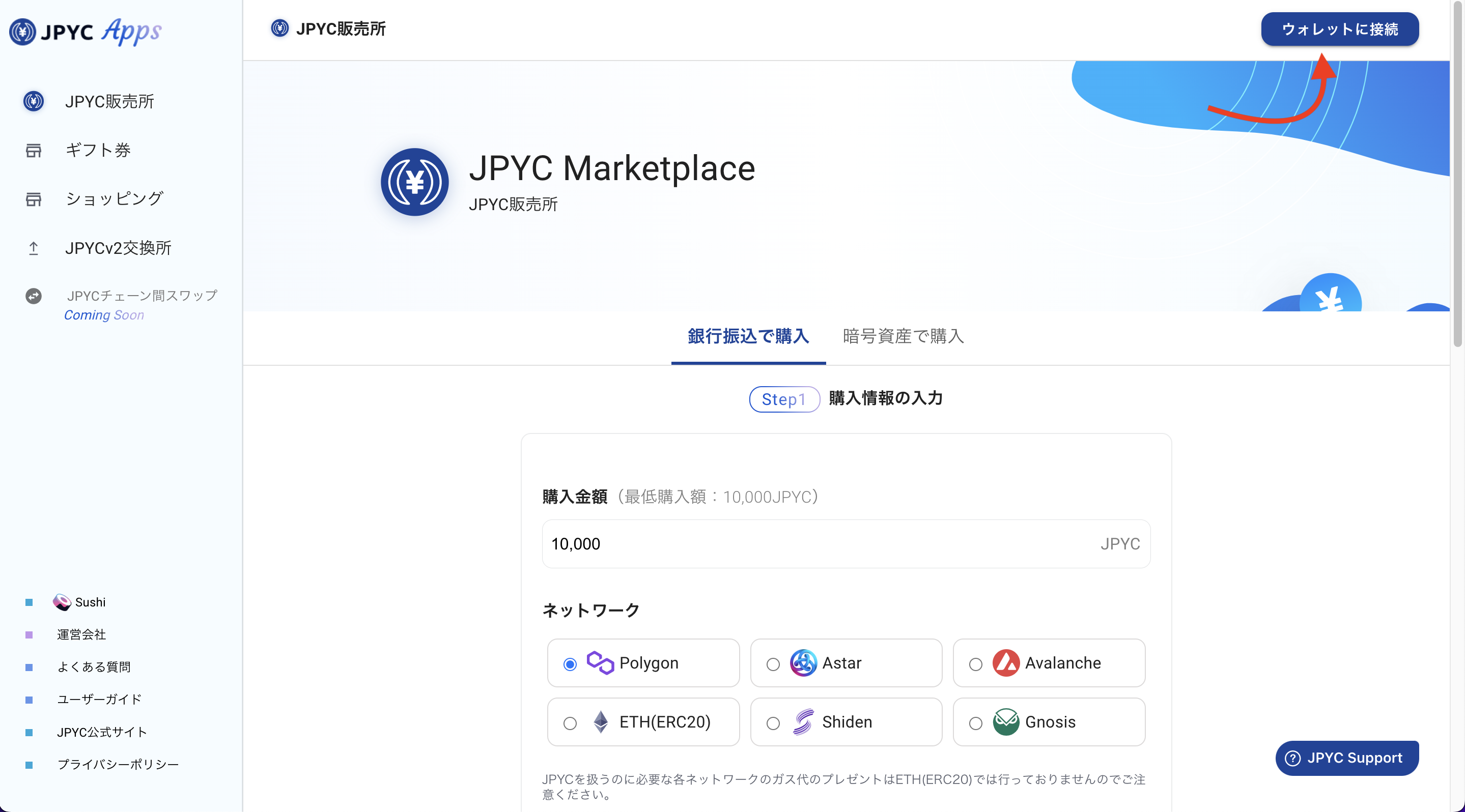The width and height of the screenshot is (1465, 812).
Task: Open ギフト券 sidebar menu item
Action: (98, 151)
